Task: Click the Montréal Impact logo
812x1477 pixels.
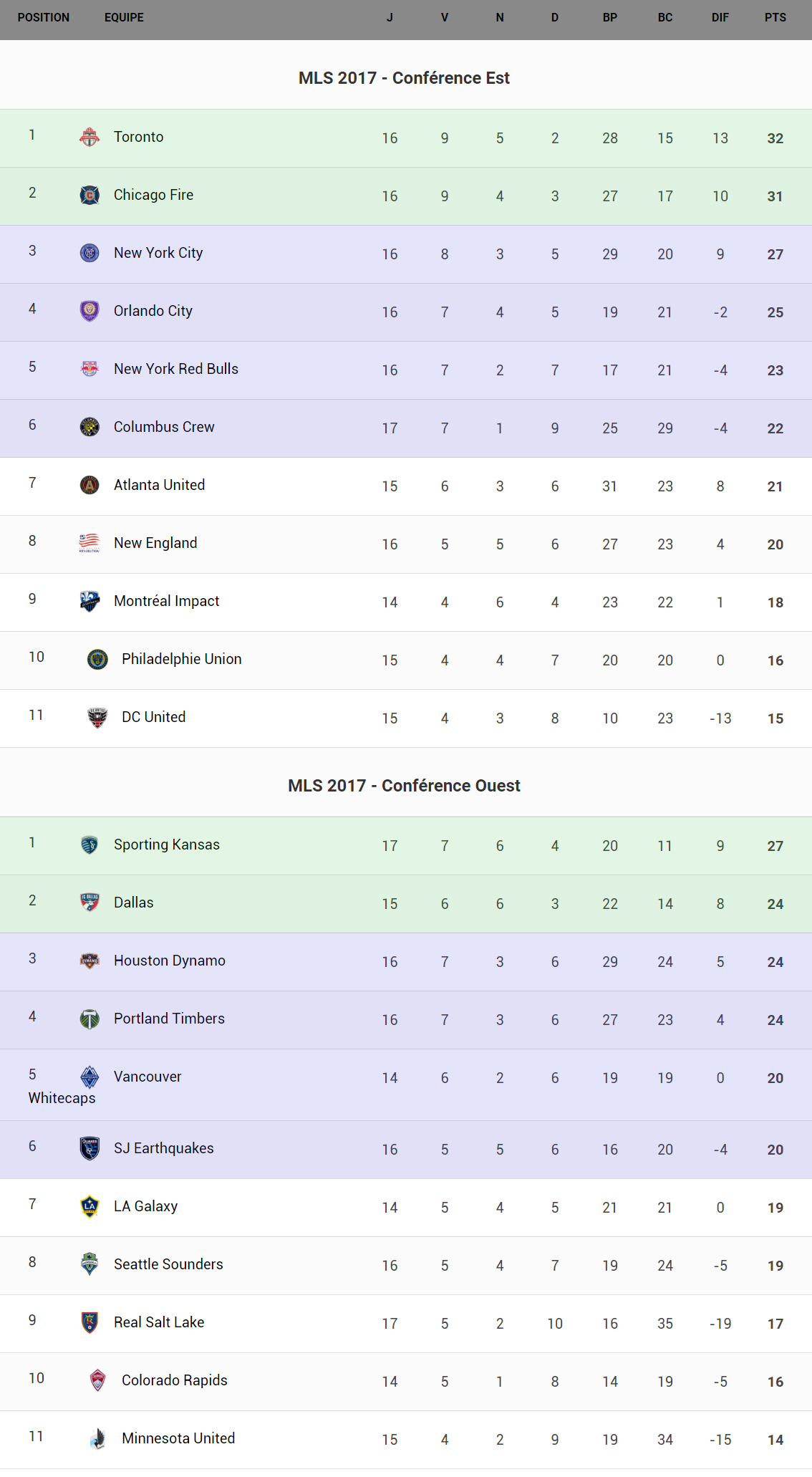Action: [x=90, y=601]
